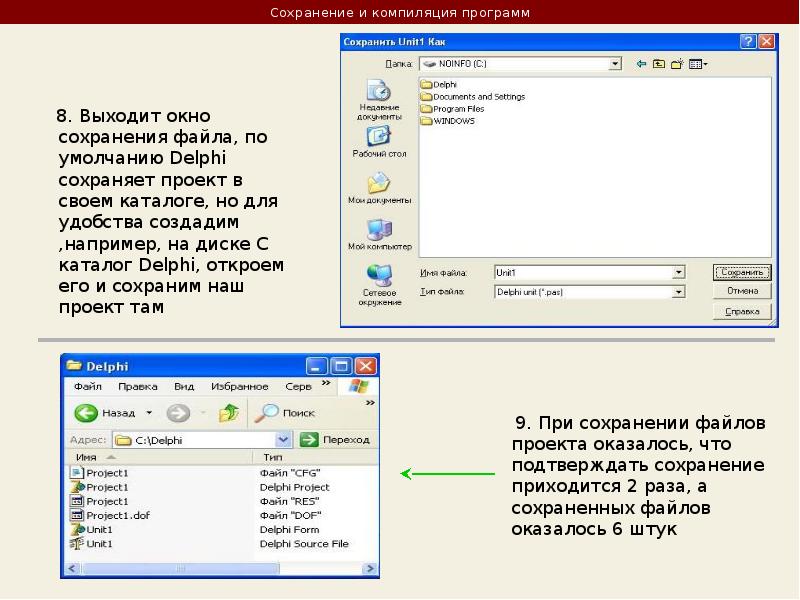Open the file type dropdown list
This screenshot has width=800, height=600.
(x=678, y=292)
